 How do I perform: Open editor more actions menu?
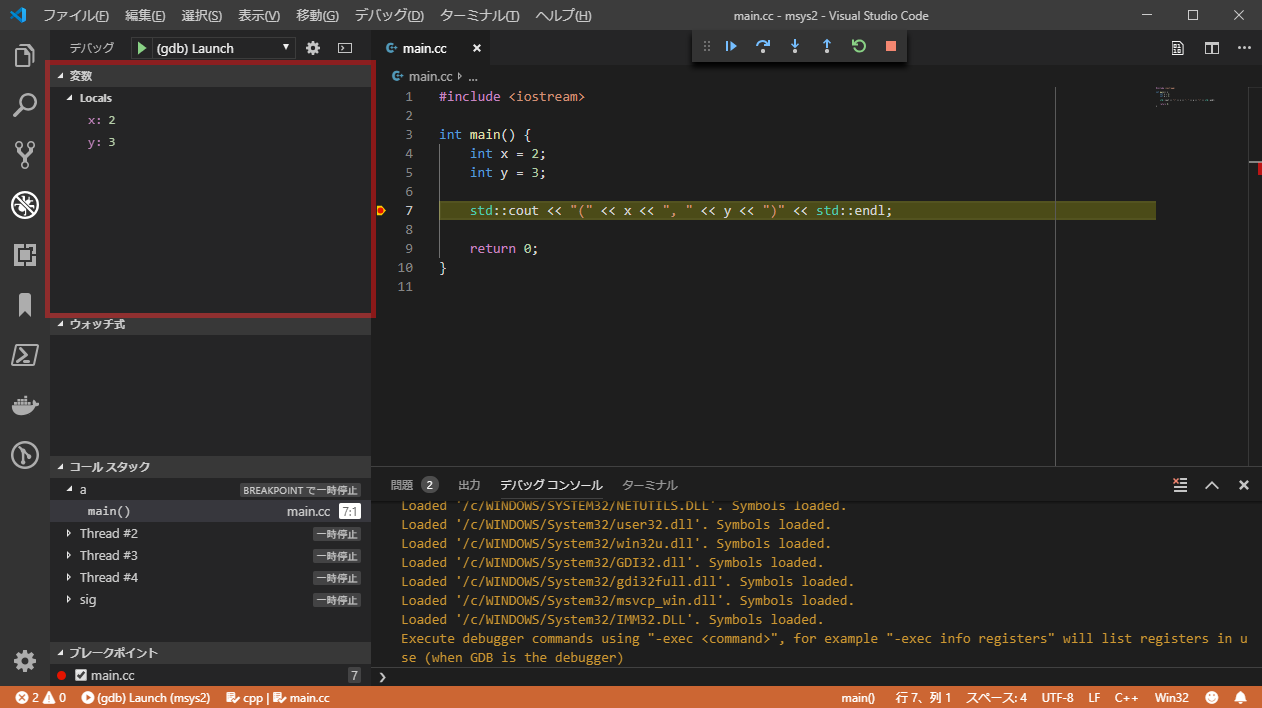click(x=1244, y=48)
